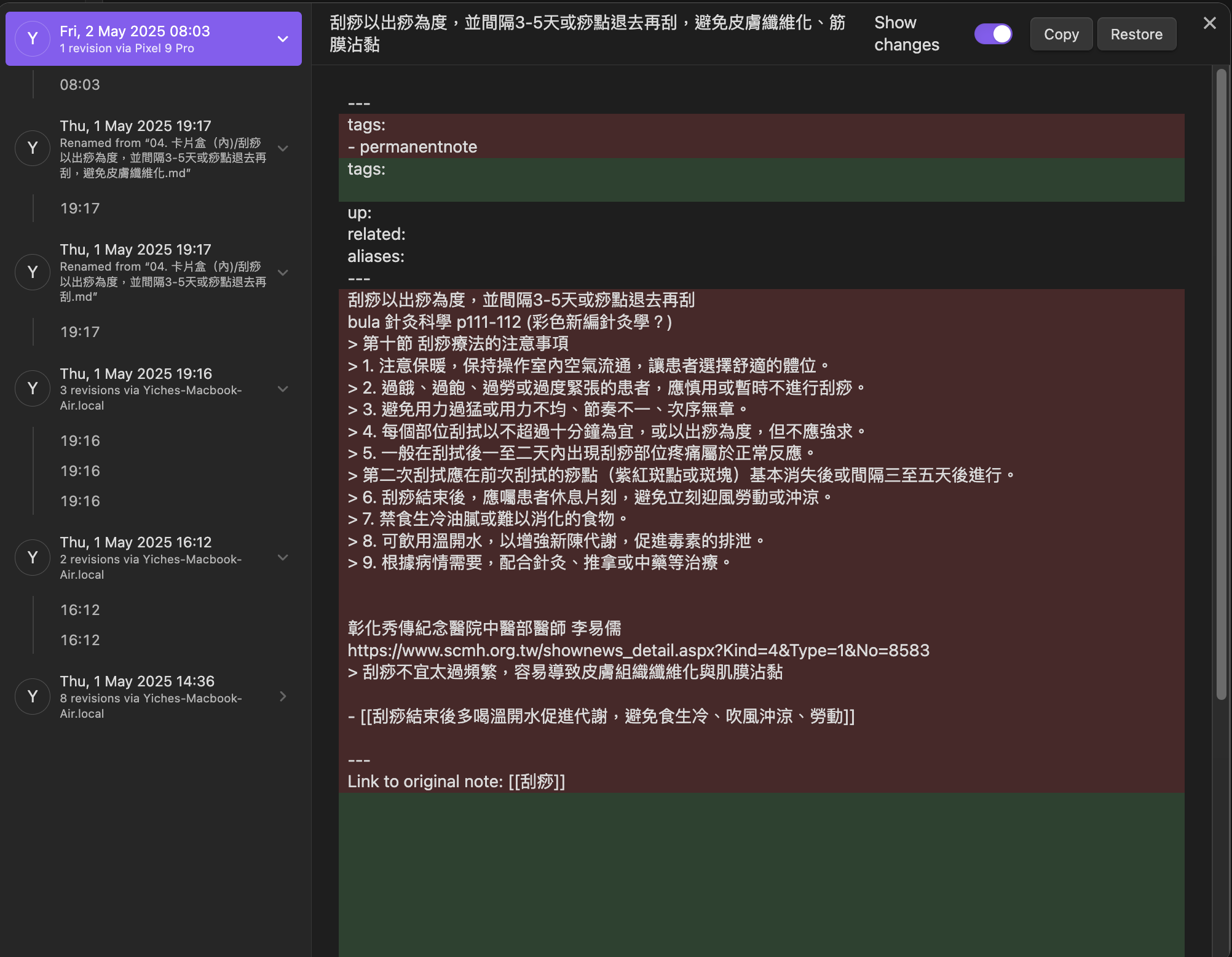This screenshot has height=957, width=1232.
Task: Open the first 19:17 revision under the 避免皮膚纖維化 rename
Action: click(x=80, y=208)
